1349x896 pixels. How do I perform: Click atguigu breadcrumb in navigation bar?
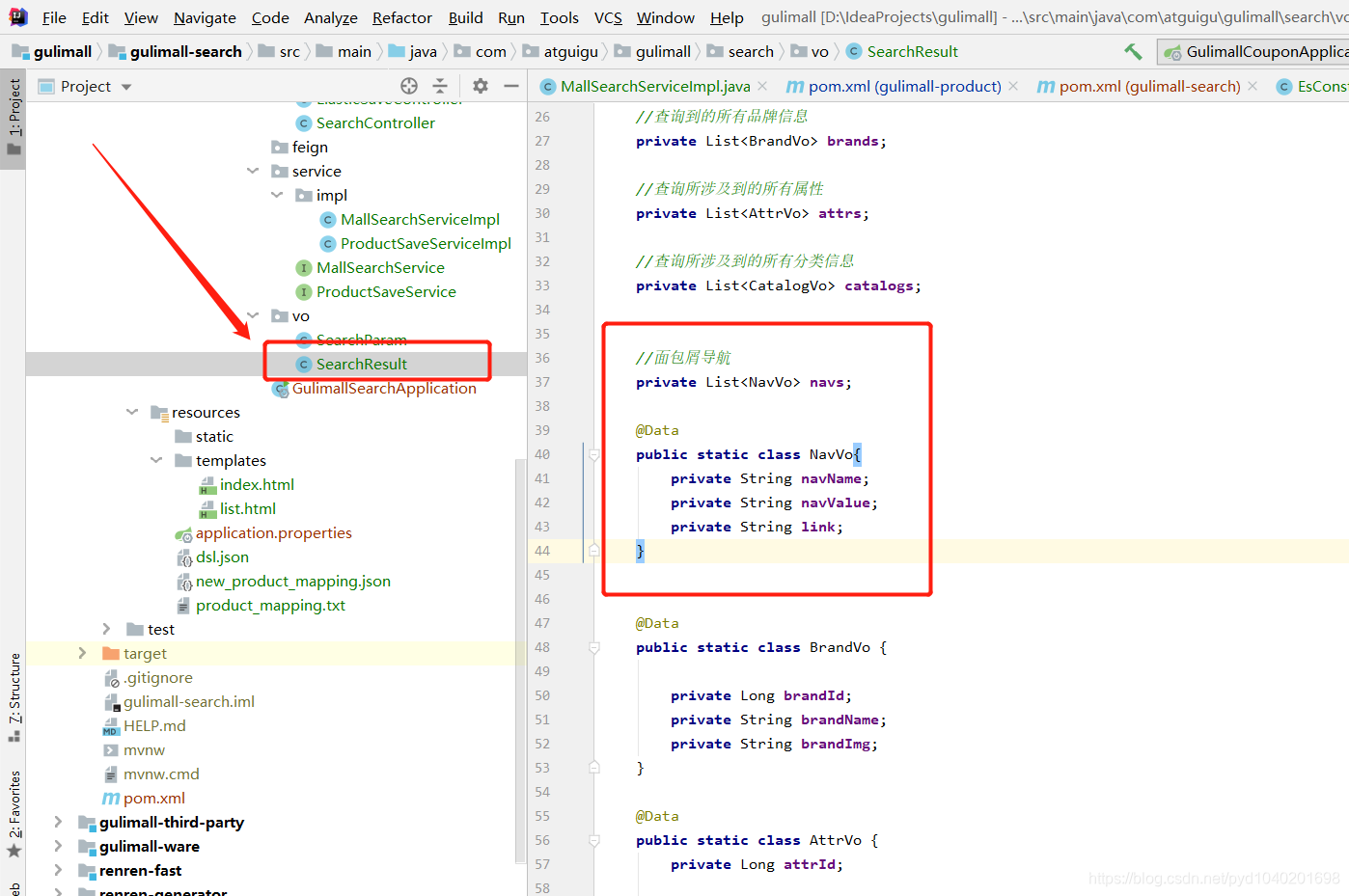click(x=561, y=51)
